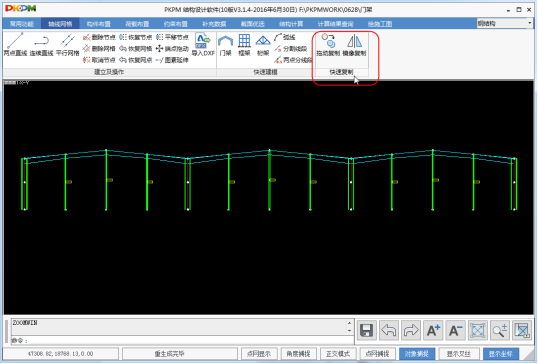
Task: Enable angle snap (角度捕捉)
Action: point(298,354)
